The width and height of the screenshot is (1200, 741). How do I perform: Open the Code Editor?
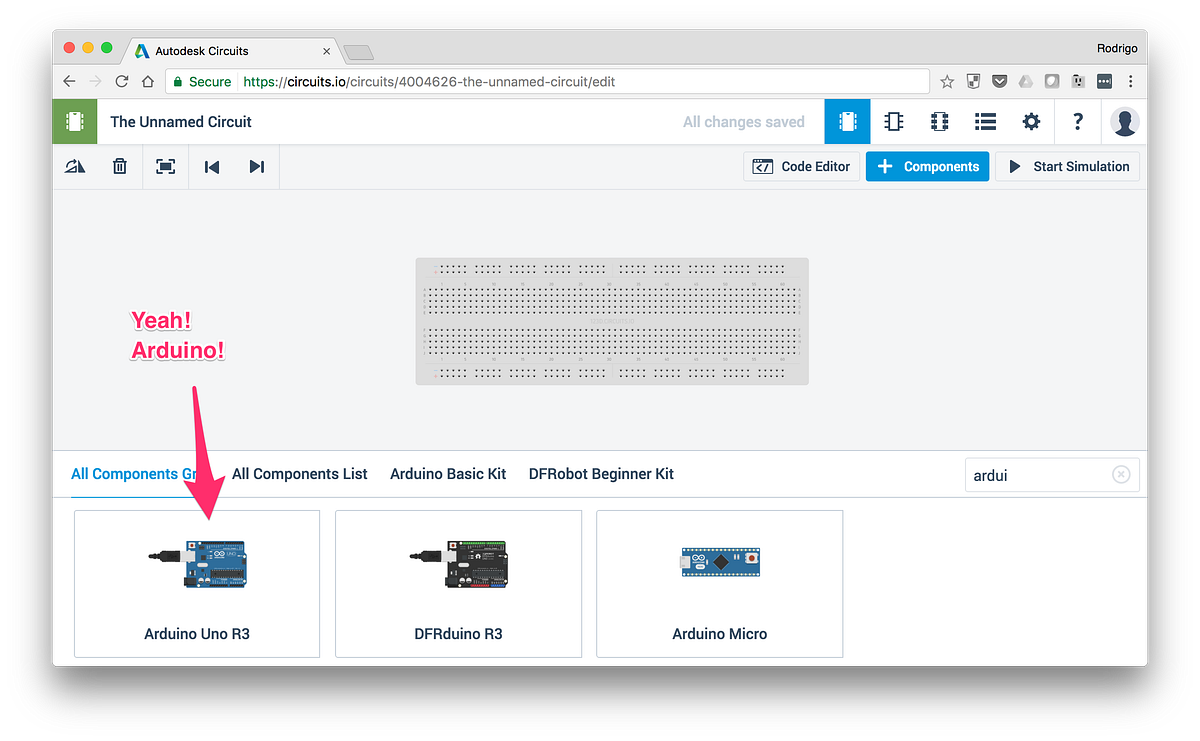click(801, 166)
